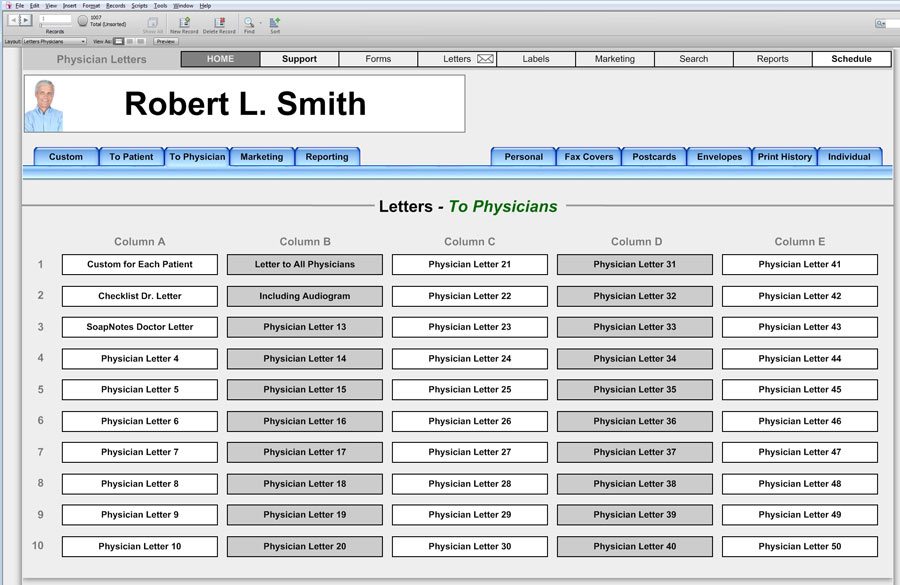The image size is (900, 585).
Task: Click the Find magnifier icon
Action: [249, 24]
